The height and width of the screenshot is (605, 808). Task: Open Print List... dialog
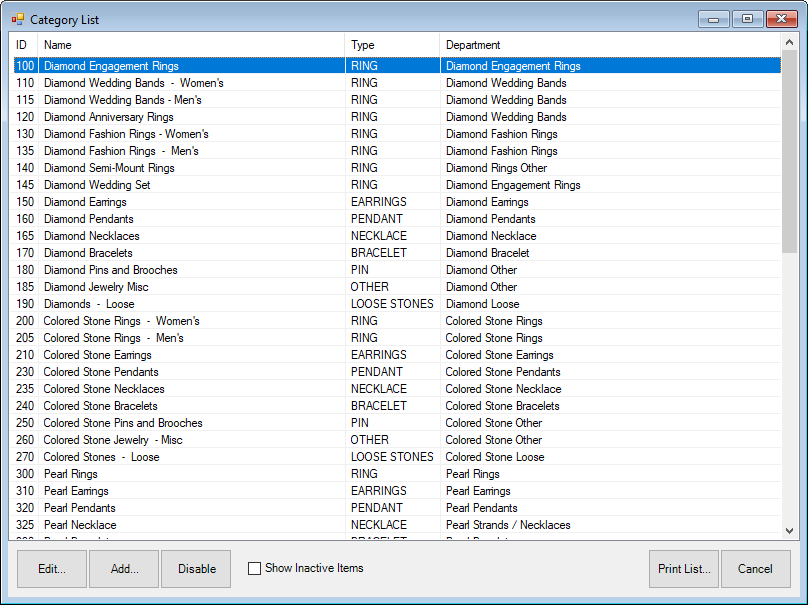[x=684, y=569]
